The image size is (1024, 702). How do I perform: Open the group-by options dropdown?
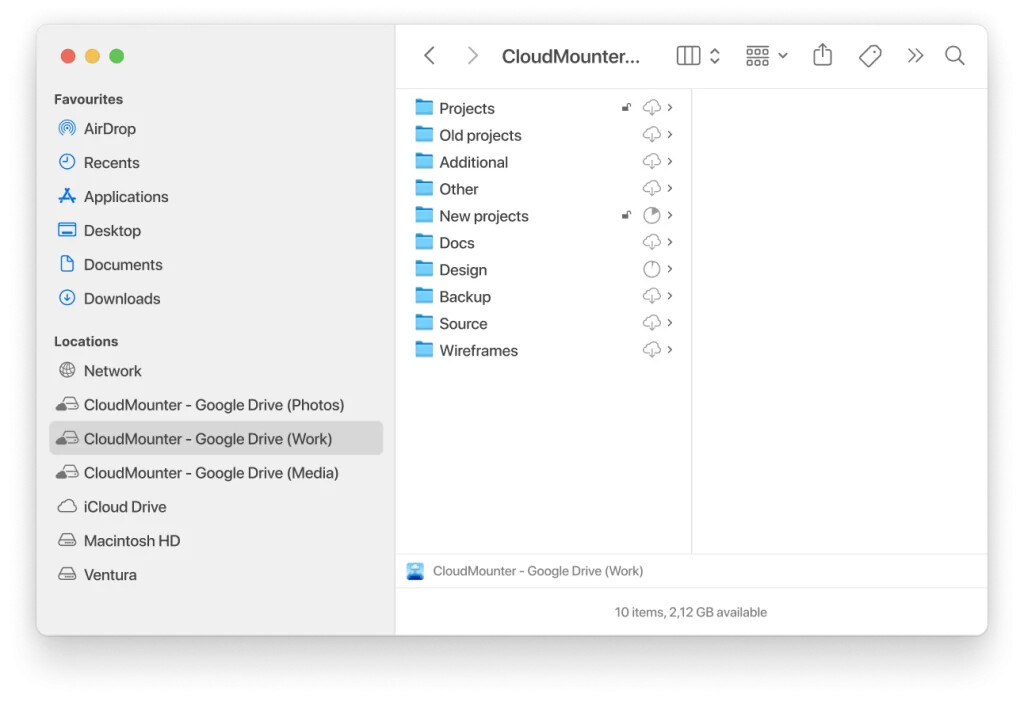point(766,56)
